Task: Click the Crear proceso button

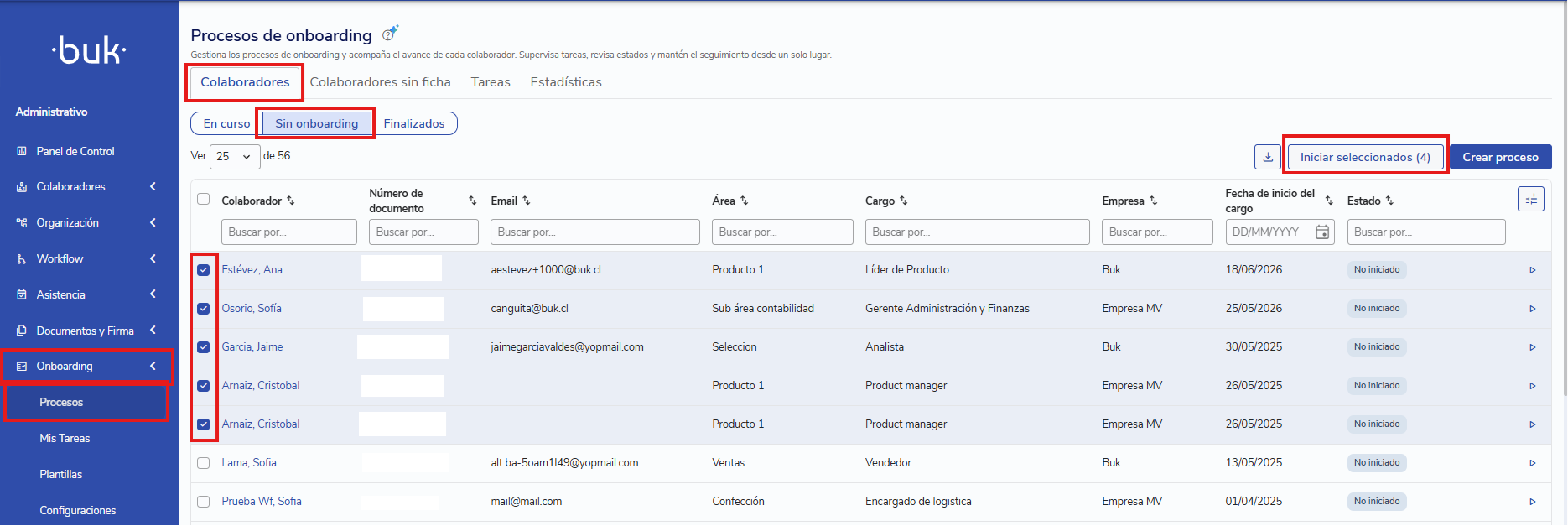Action: point(1500,157)
